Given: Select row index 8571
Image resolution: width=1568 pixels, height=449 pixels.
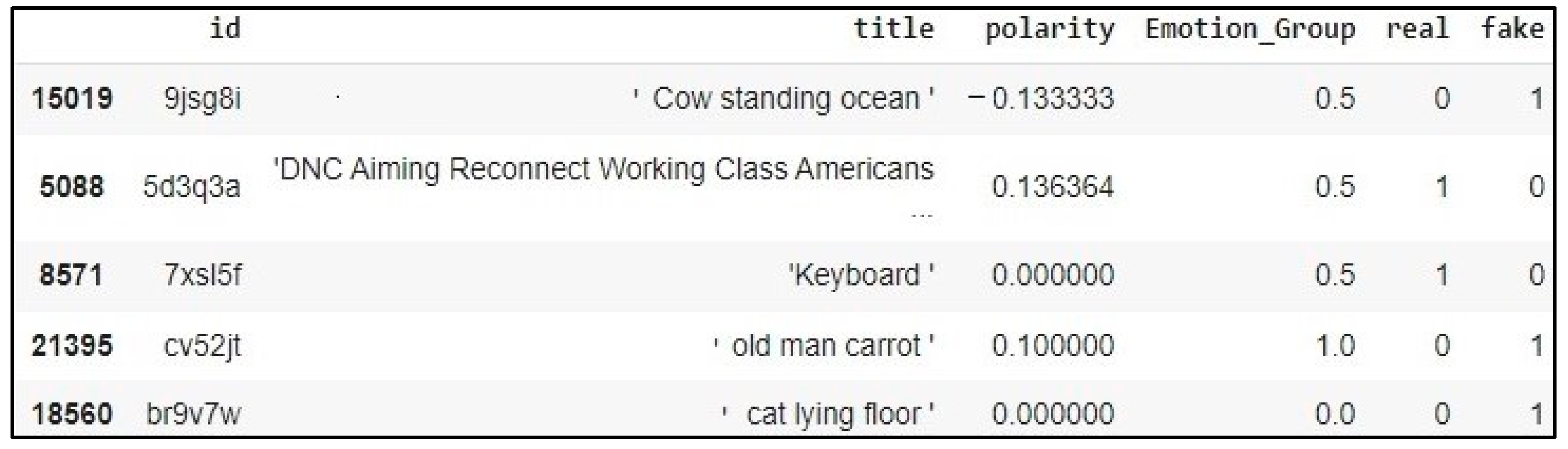Looking at the screenshot, I should pyautogui.click(x=71, y=275).
